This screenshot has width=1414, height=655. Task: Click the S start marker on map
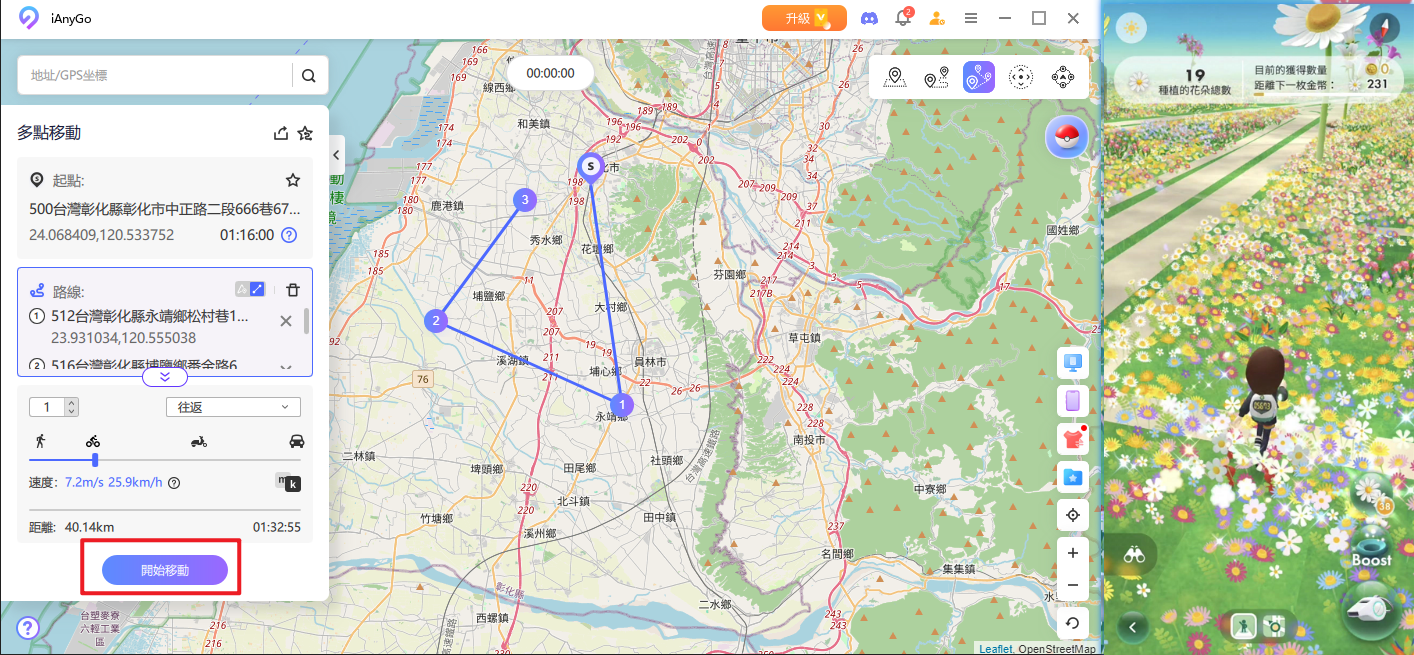pyautogui.click(x=591, y=165)
